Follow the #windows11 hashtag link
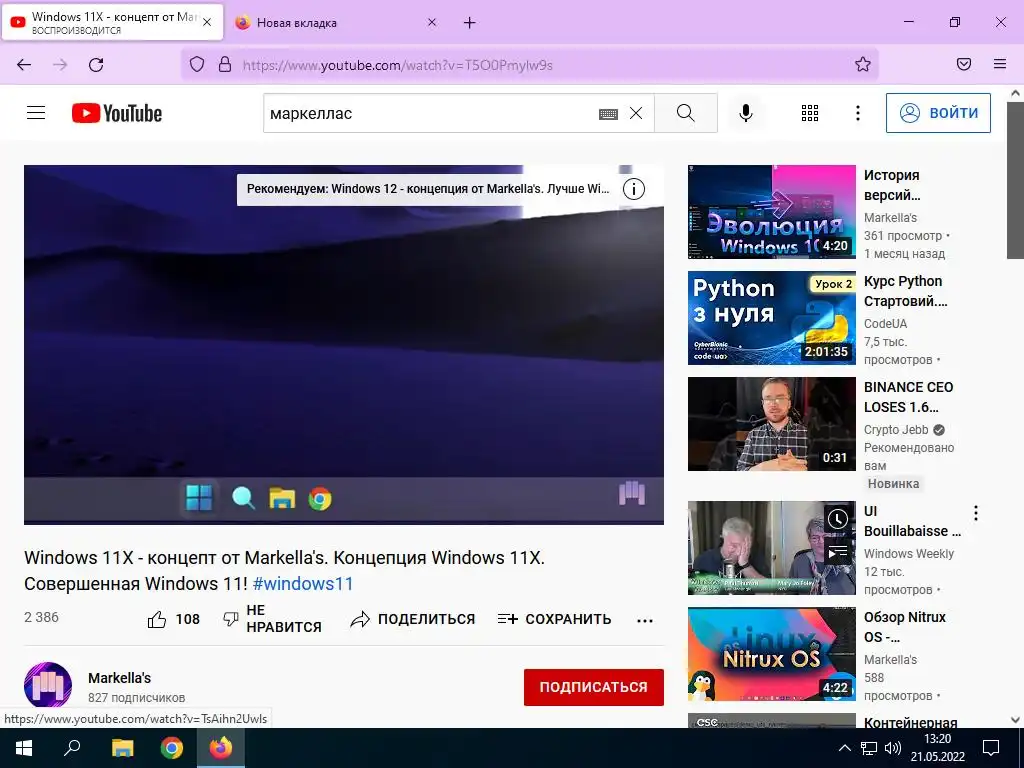 point(303,583)
